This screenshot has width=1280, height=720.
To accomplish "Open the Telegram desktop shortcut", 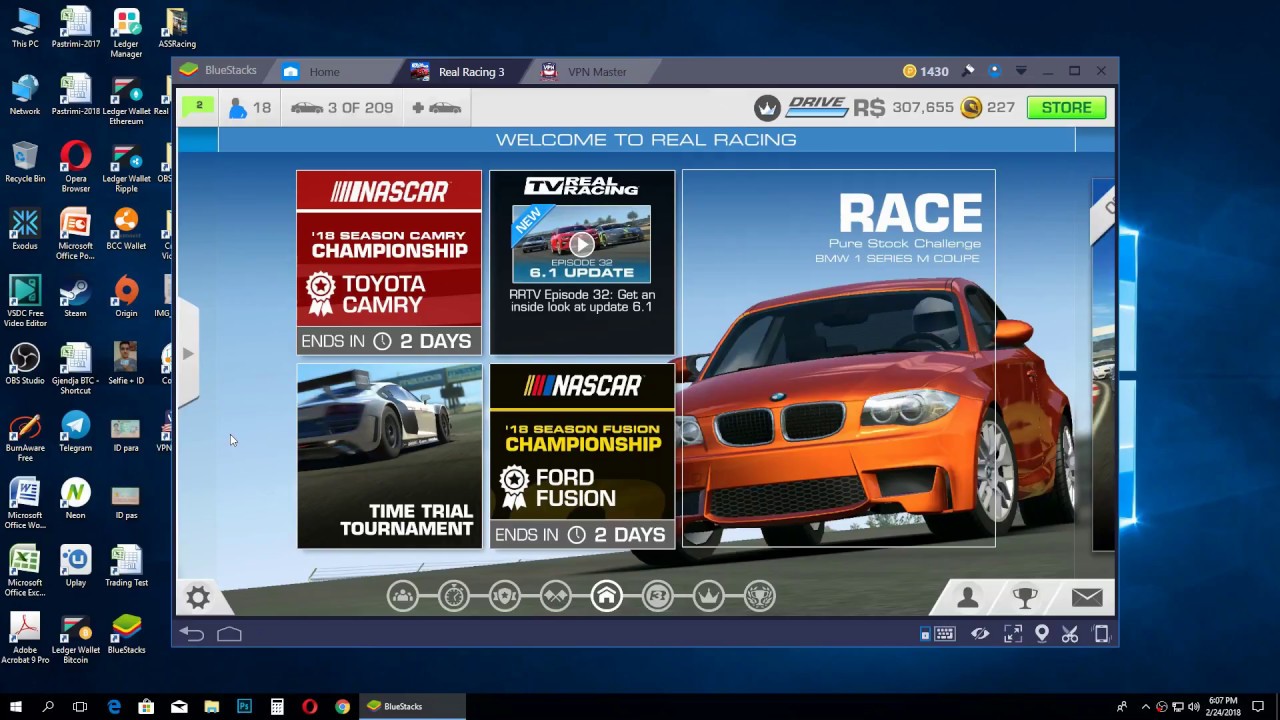I will pyautogui.click(x=75, y=432).
